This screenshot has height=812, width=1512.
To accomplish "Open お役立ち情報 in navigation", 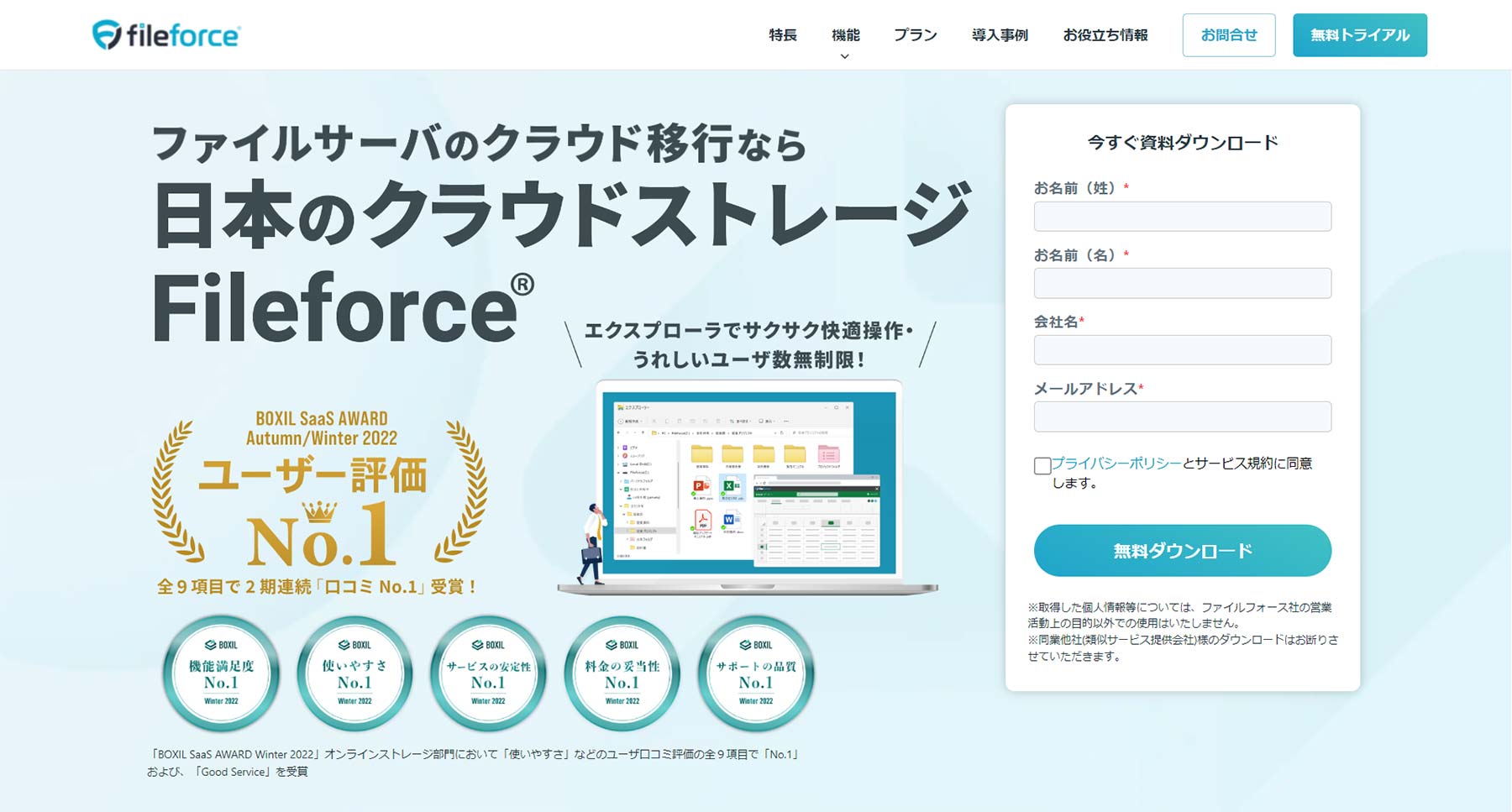I will (x=1105, y=35).
